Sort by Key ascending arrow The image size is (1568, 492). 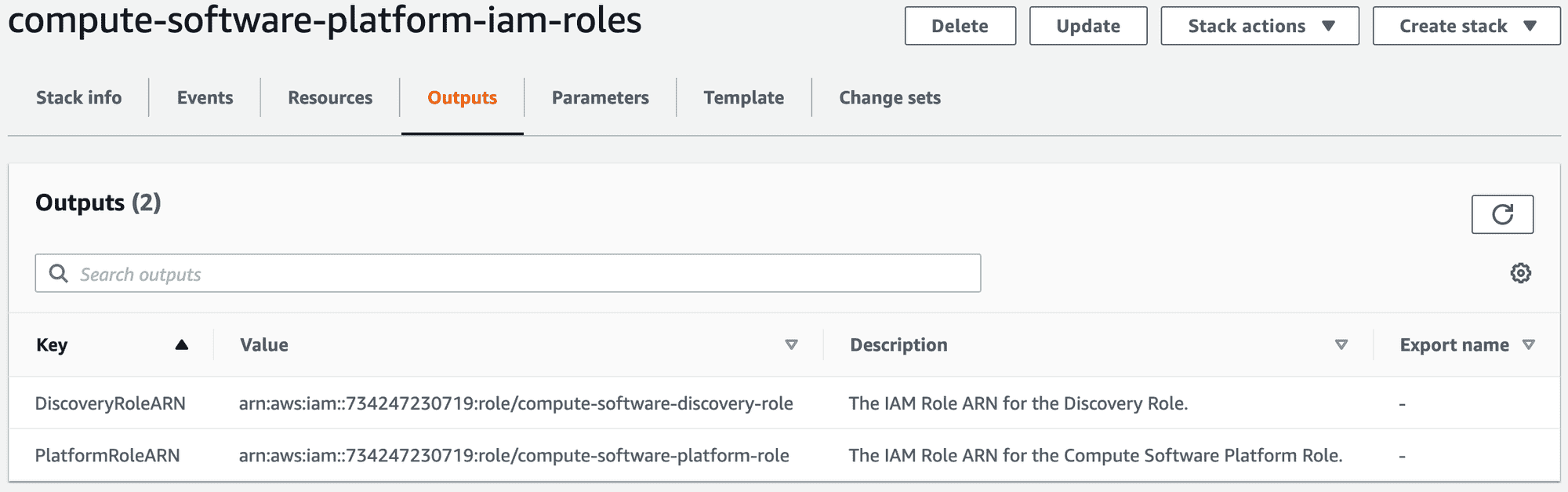tap(181, 344)
